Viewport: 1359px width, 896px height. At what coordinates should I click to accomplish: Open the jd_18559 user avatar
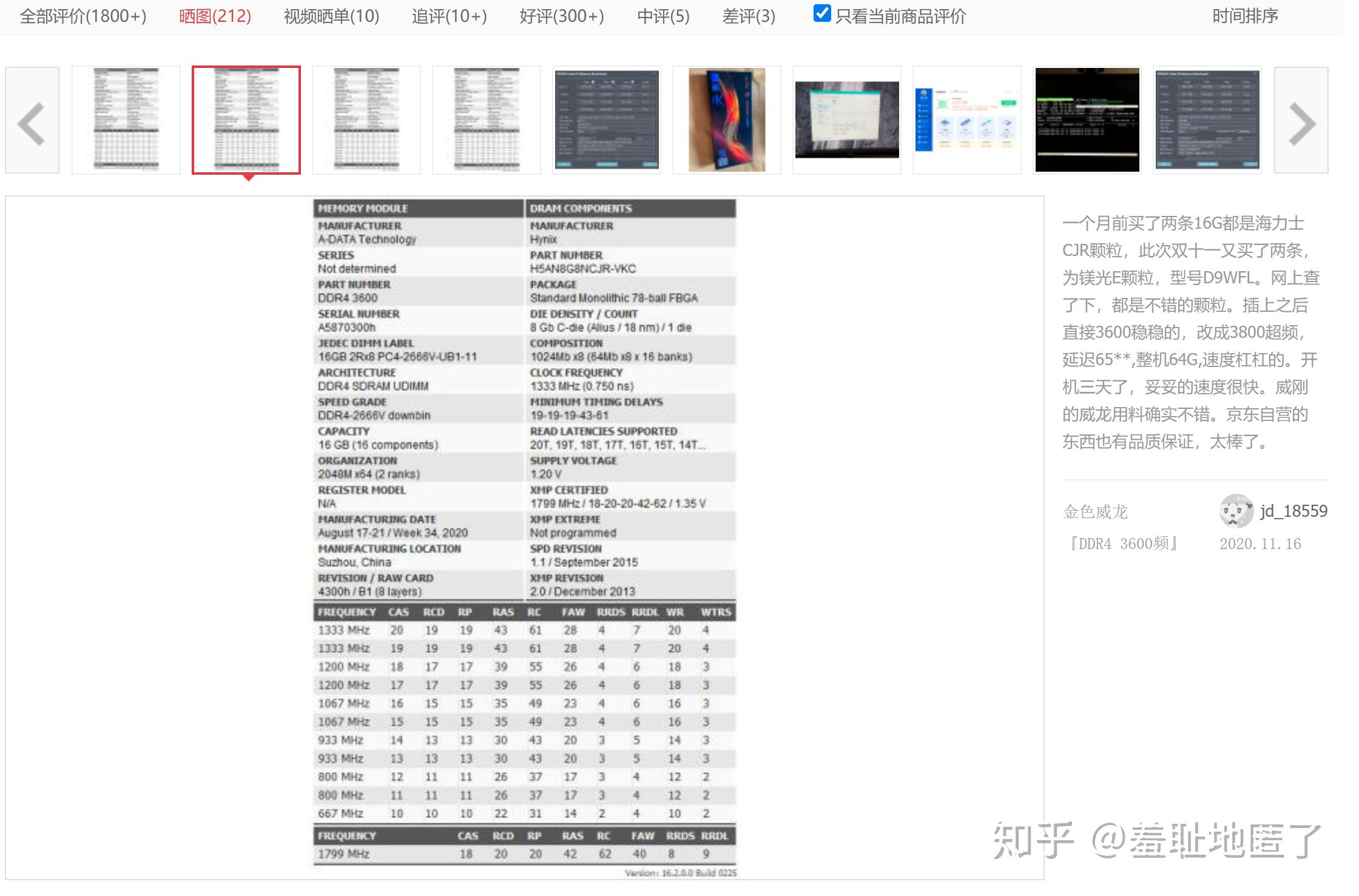pyautogui.click(x=1235, y=511)
